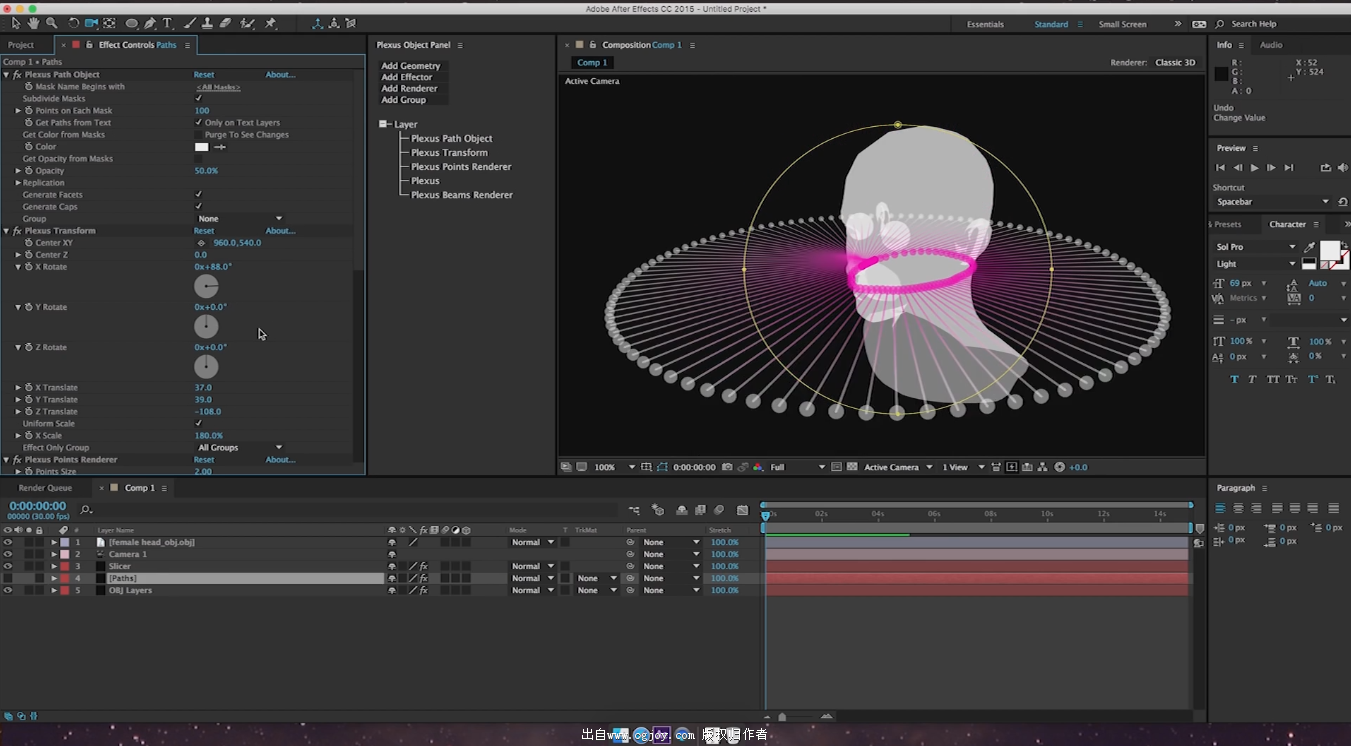Open Effect Only Group dropdown
This screenshot has width=1351, height=746.
(240, 448)
